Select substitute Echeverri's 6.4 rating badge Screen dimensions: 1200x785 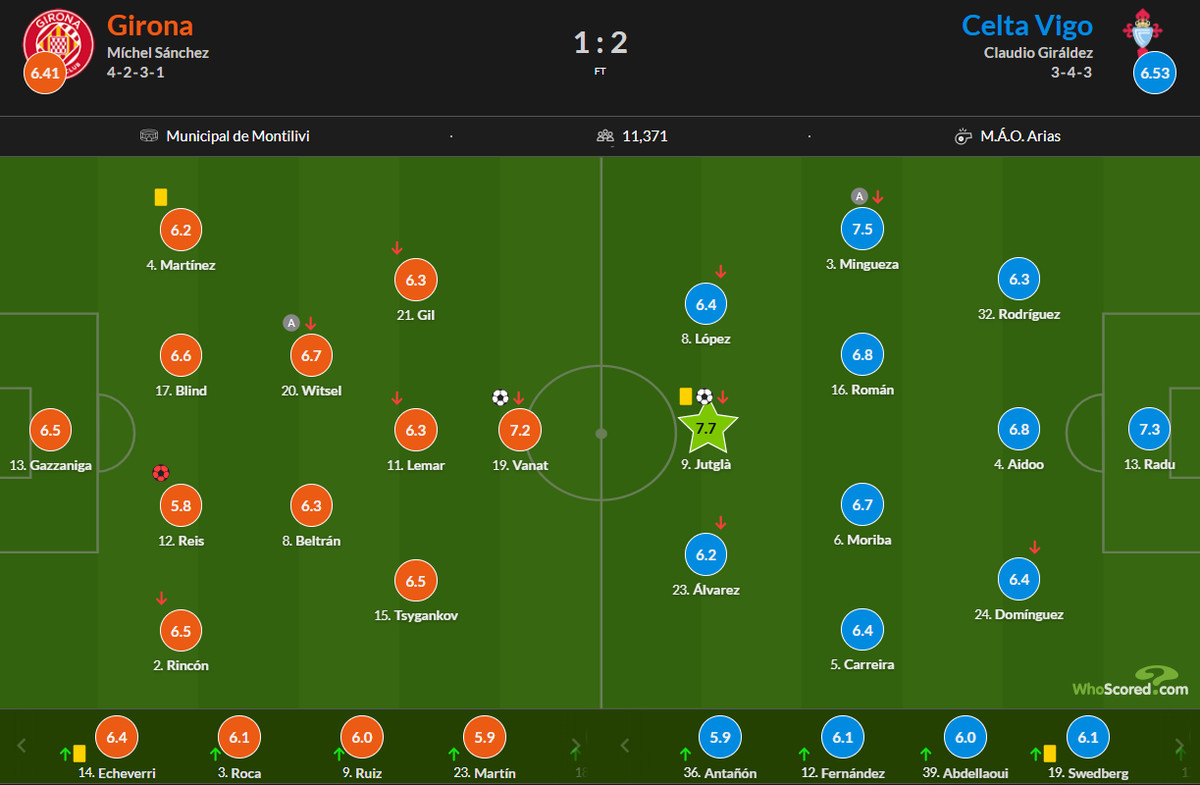point(116,738)
